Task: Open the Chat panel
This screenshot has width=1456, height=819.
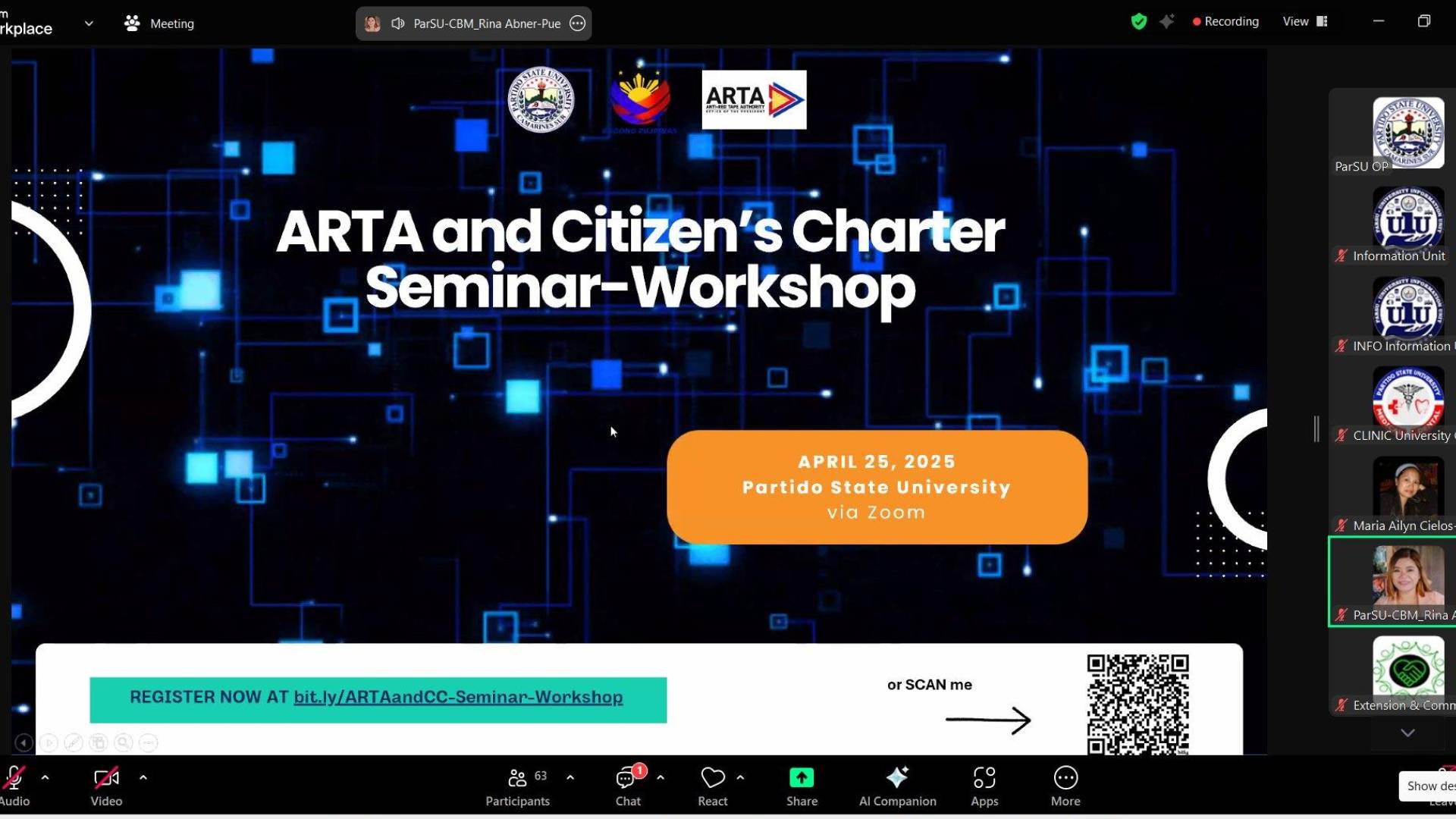Action: pyautogui.click(x=628, y=786)
